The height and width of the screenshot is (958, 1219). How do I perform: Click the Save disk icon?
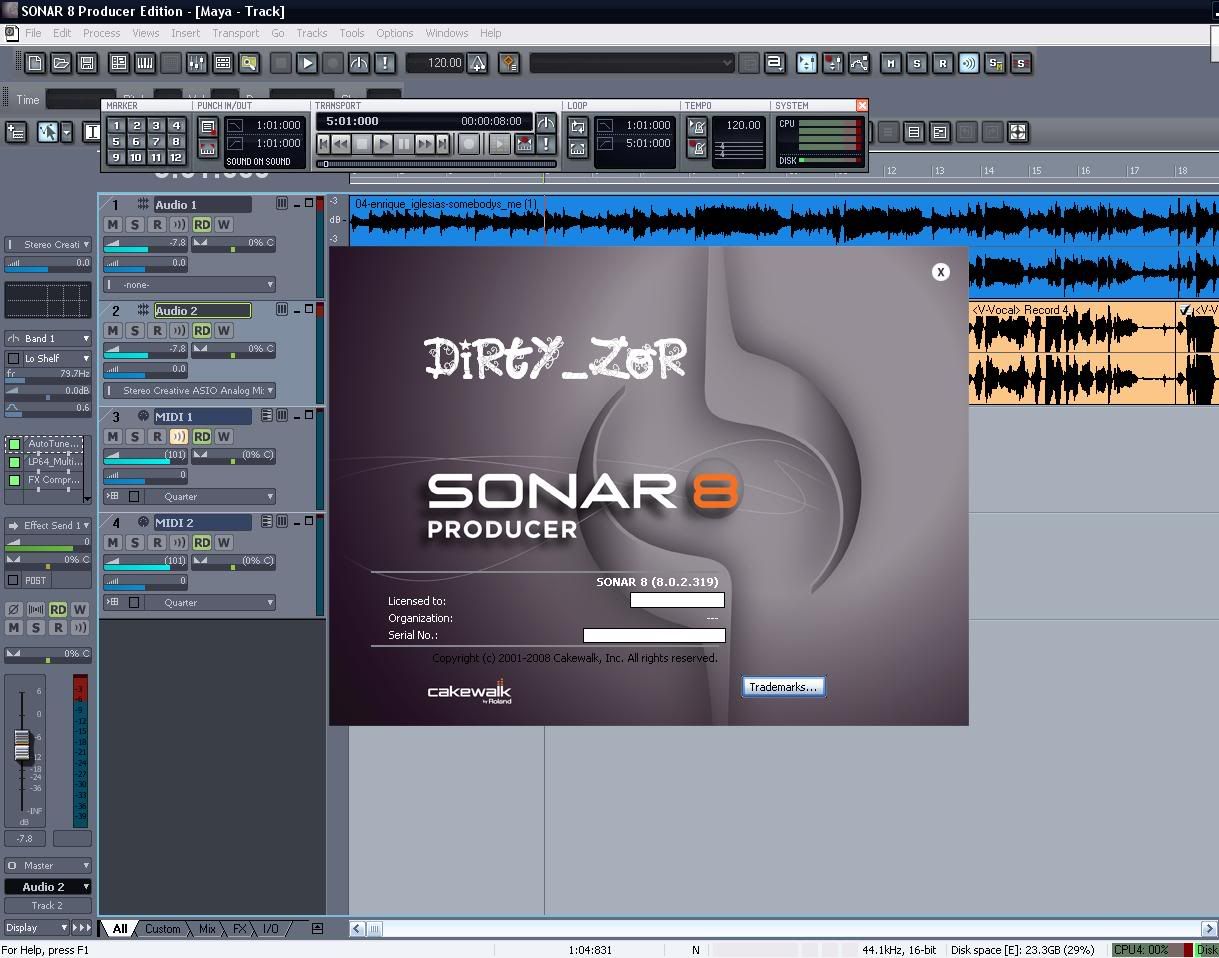pyautogui.click(x=87, y=63)
